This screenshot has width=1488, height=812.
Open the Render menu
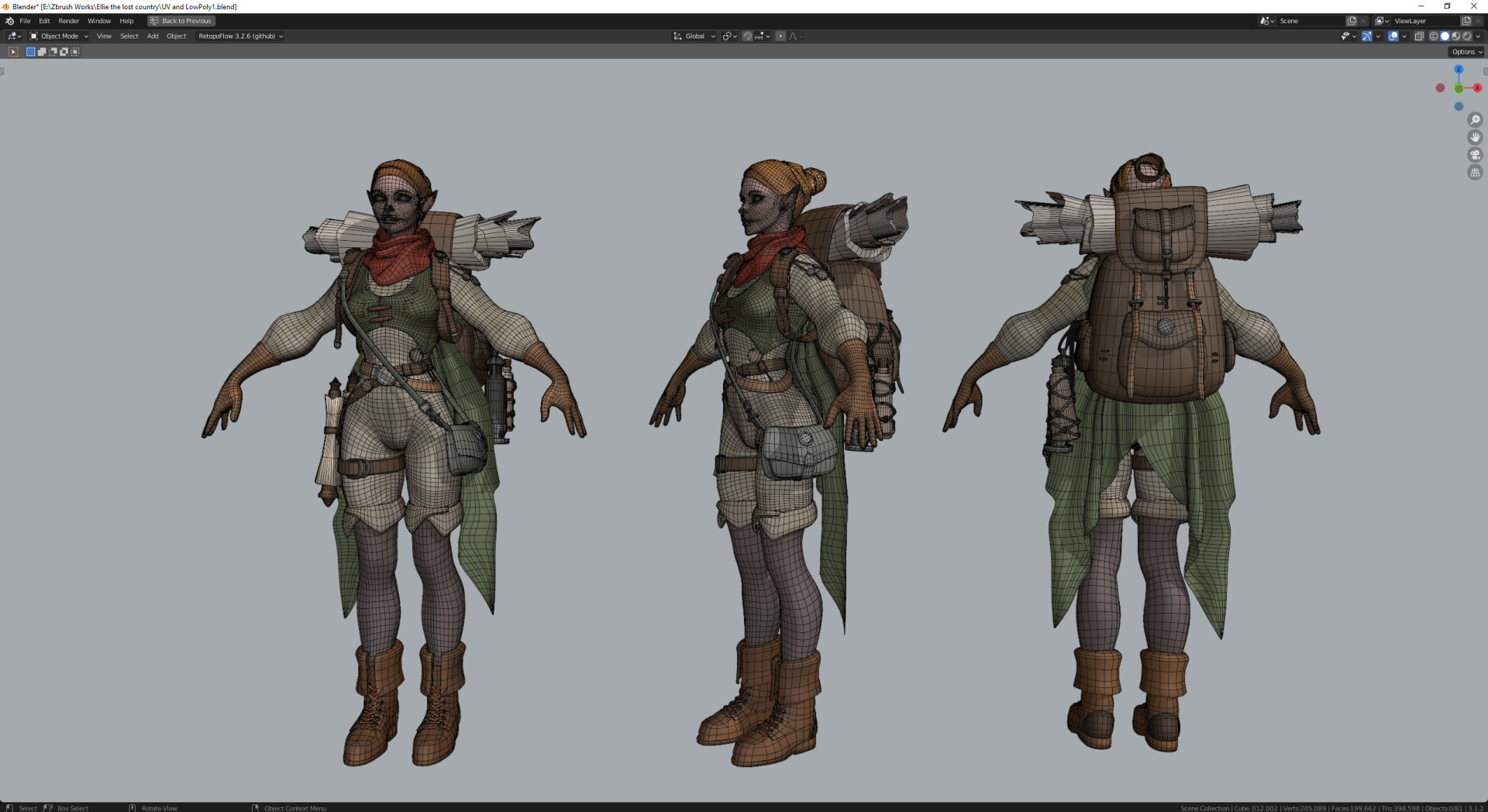click(69, 21)
